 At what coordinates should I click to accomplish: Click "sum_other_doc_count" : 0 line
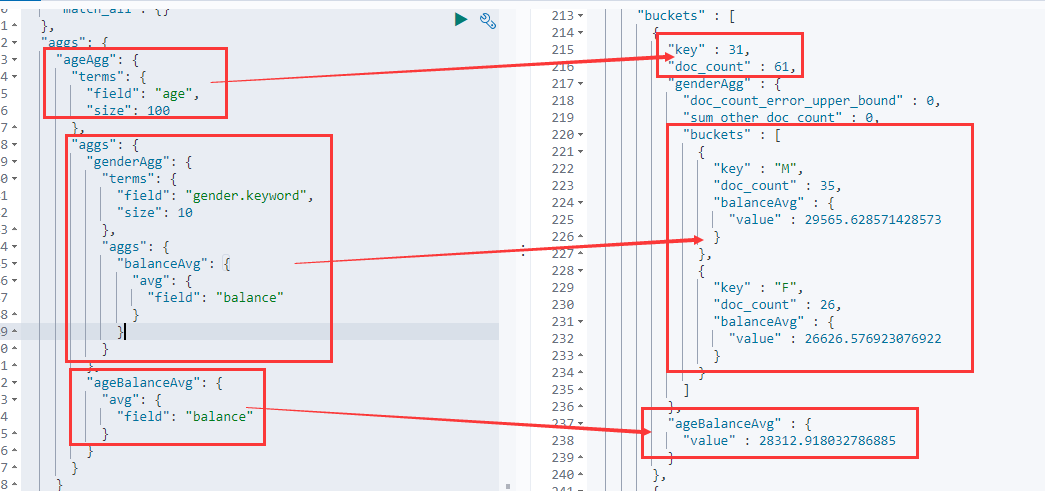[781, 118]
